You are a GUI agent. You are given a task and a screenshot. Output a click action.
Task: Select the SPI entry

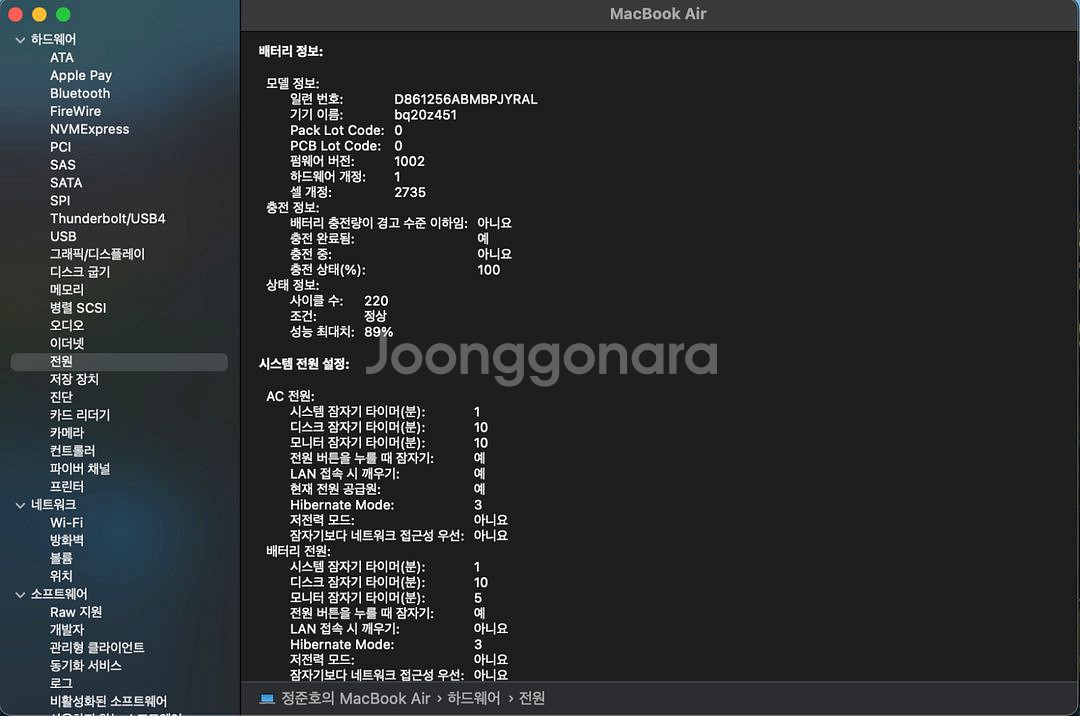click(60, 201)
